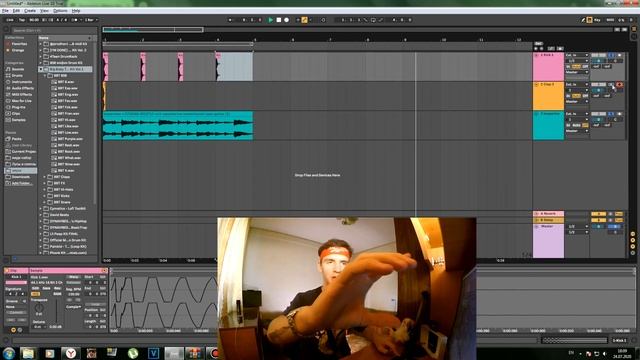Start playback with the green Play button
Viewport: 640px width, 360px height.
coord(270,20)
